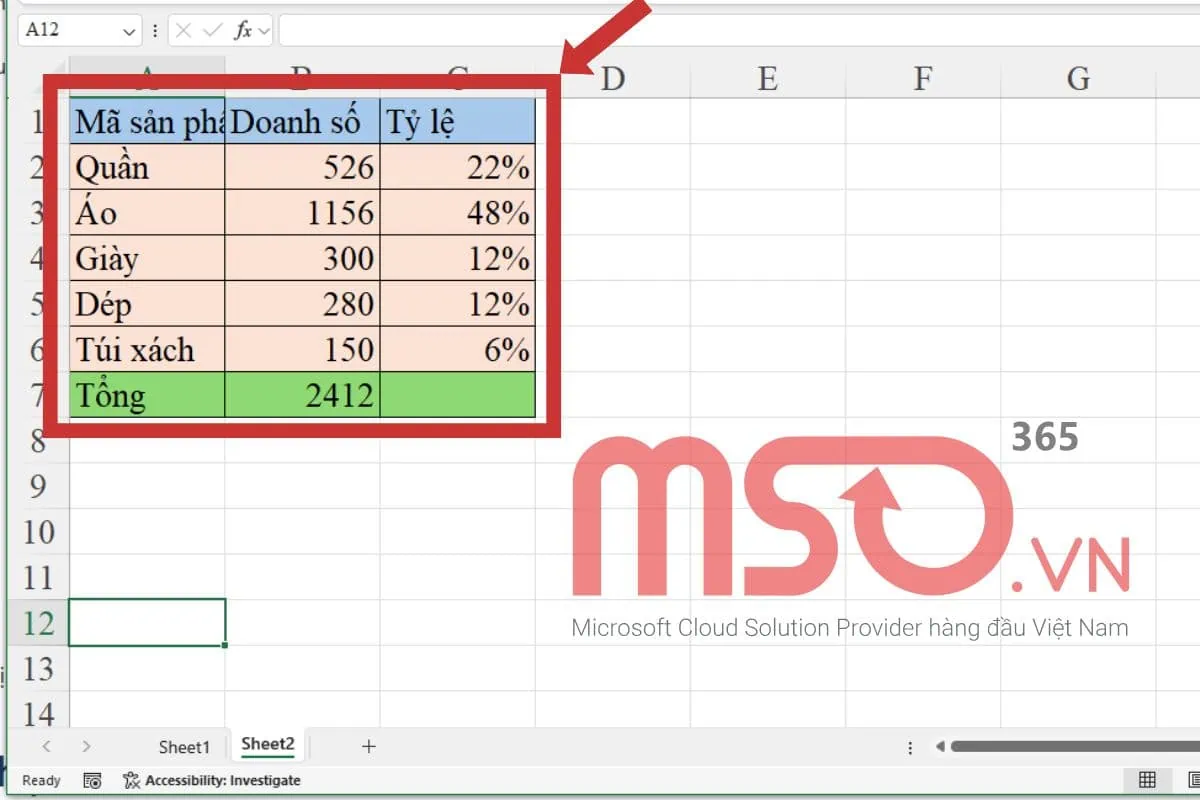Select the Normal view icon in the status bar
Viewport: 1200px width, 800px height.
point(1147,780)
